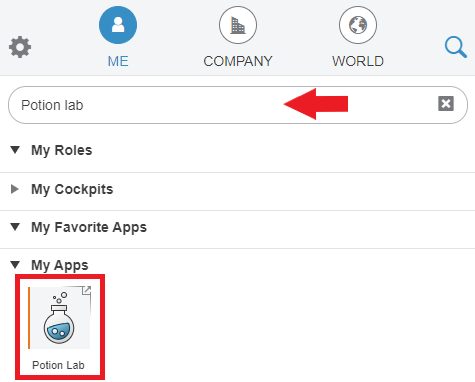Collapse the My Favorite Apps section arrow
Image resolution: width=475 pixels, height=382 pixels.
click(x=15, y=227)
